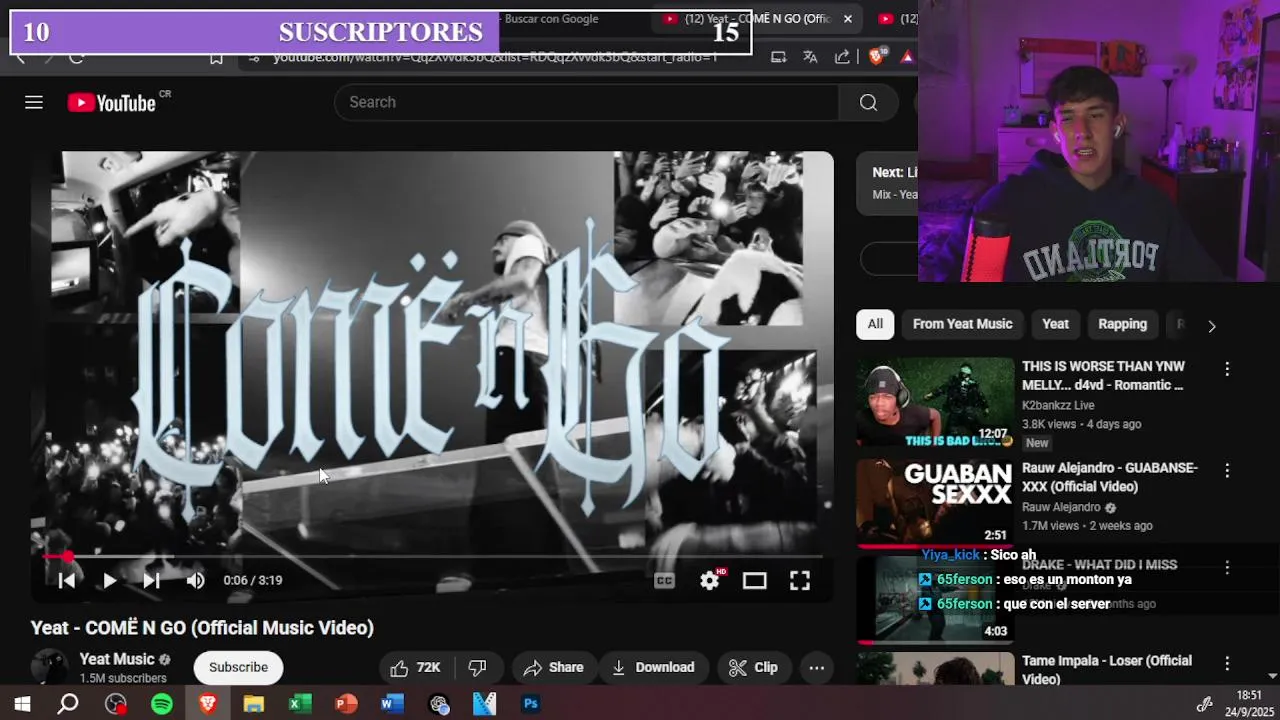1280x720 pixels.
Task: Open options for THIS IS WORSE THAN YNW MELLY video
Action: (x=1227, y=369)
